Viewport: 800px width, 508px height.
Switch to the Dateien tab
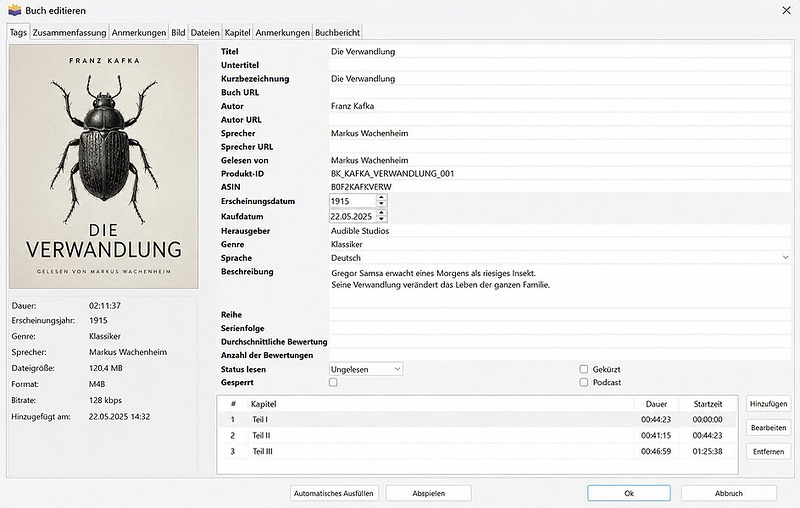[205, 32]
